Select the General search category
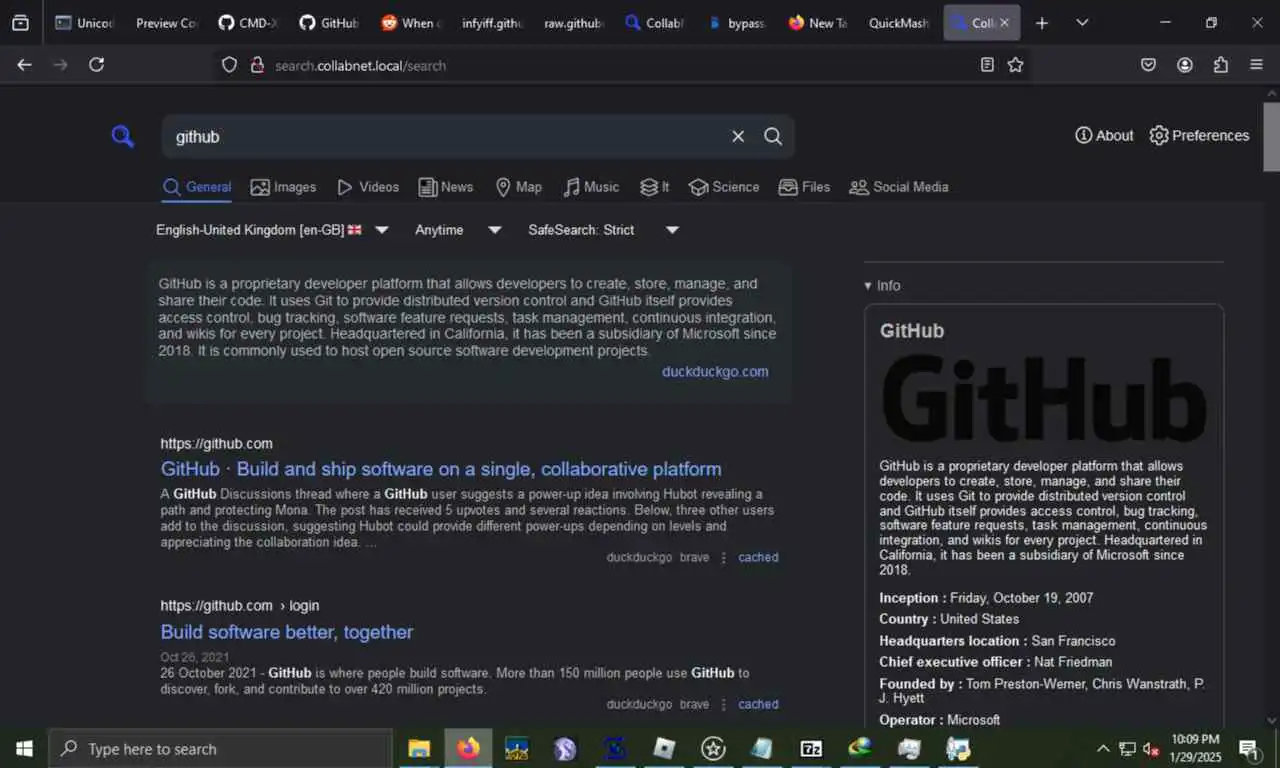 (x=197, y=187)
